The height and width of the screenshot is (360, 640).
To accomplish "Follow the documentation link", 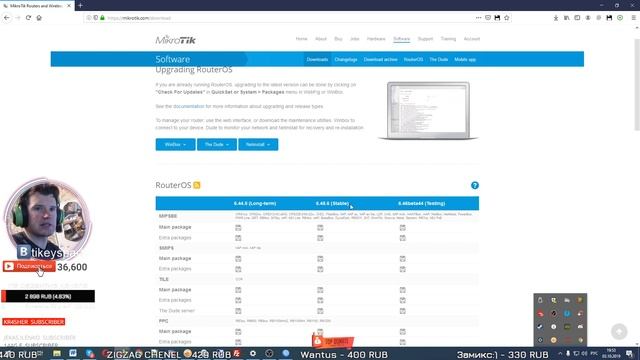I will 189,106.
